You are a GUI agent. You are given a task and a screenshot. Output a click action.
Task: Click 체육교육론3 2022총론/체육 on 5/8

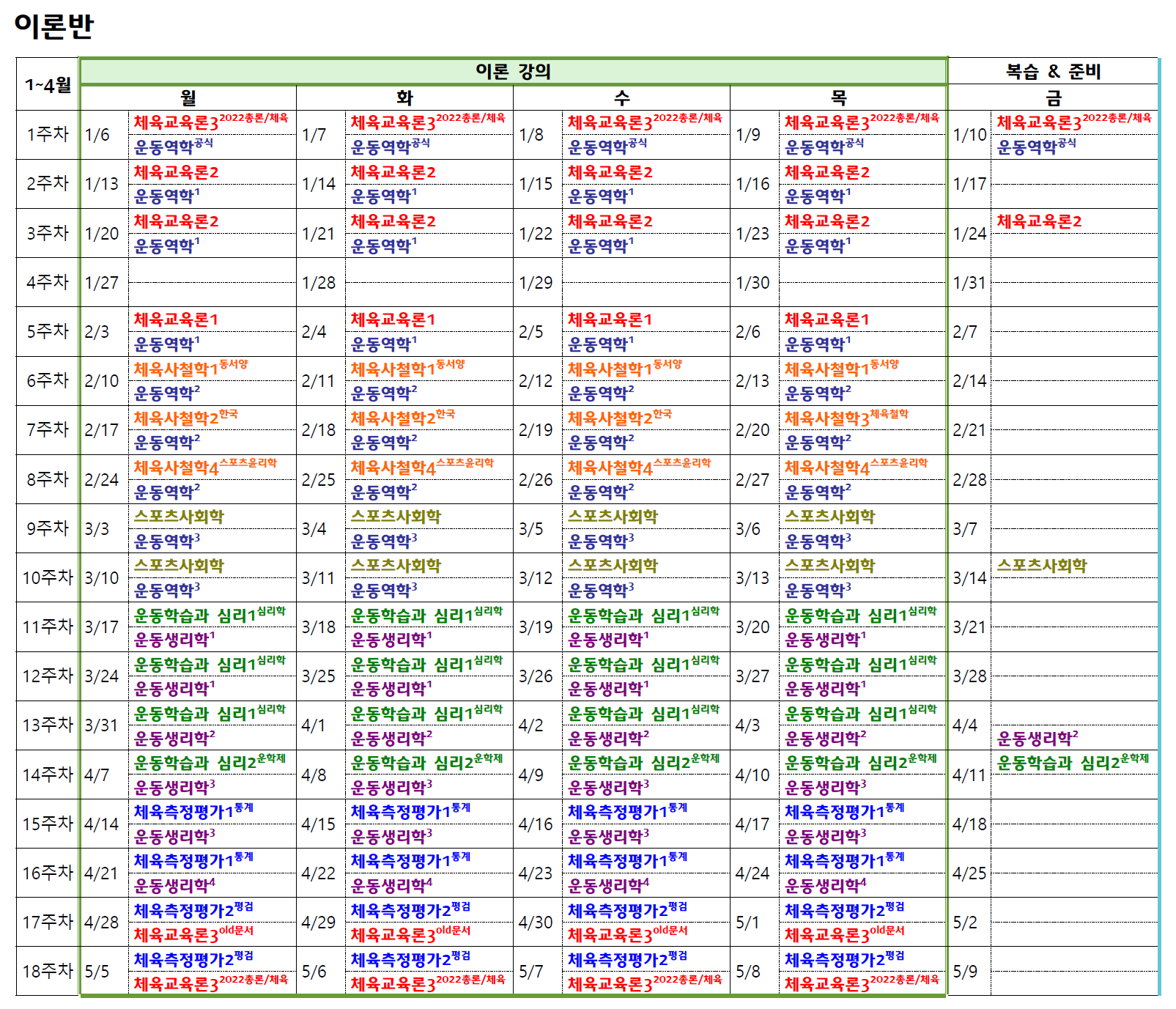(862, 983)
